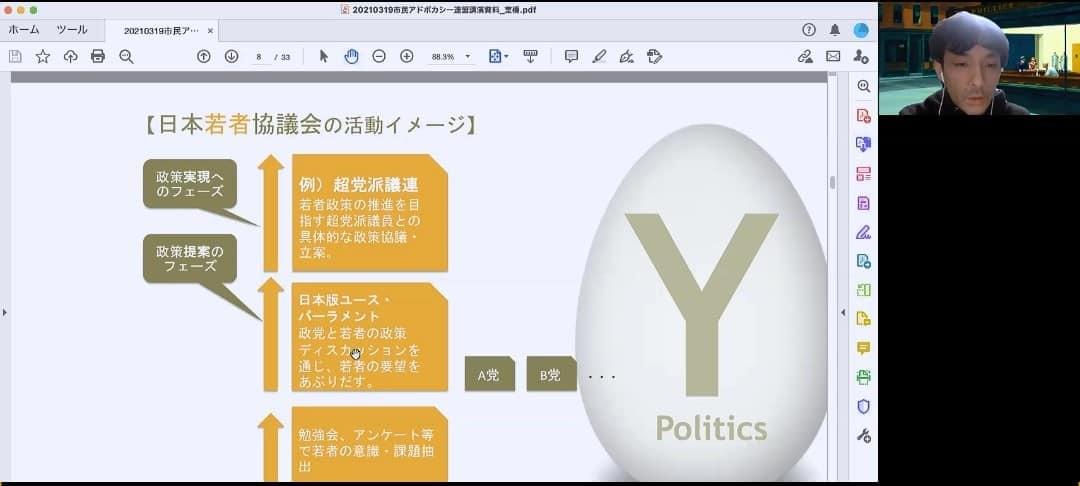Go to the previous page arrow
Image resolution: width=1080 pixels, height=486 pixels.
pos(203,56)
